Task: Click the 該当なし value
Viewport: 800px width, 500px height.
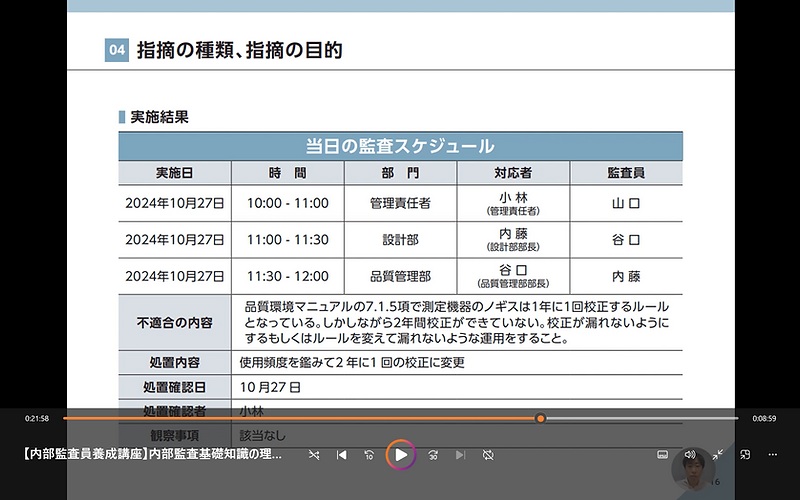Action: (x=262, y=436)
